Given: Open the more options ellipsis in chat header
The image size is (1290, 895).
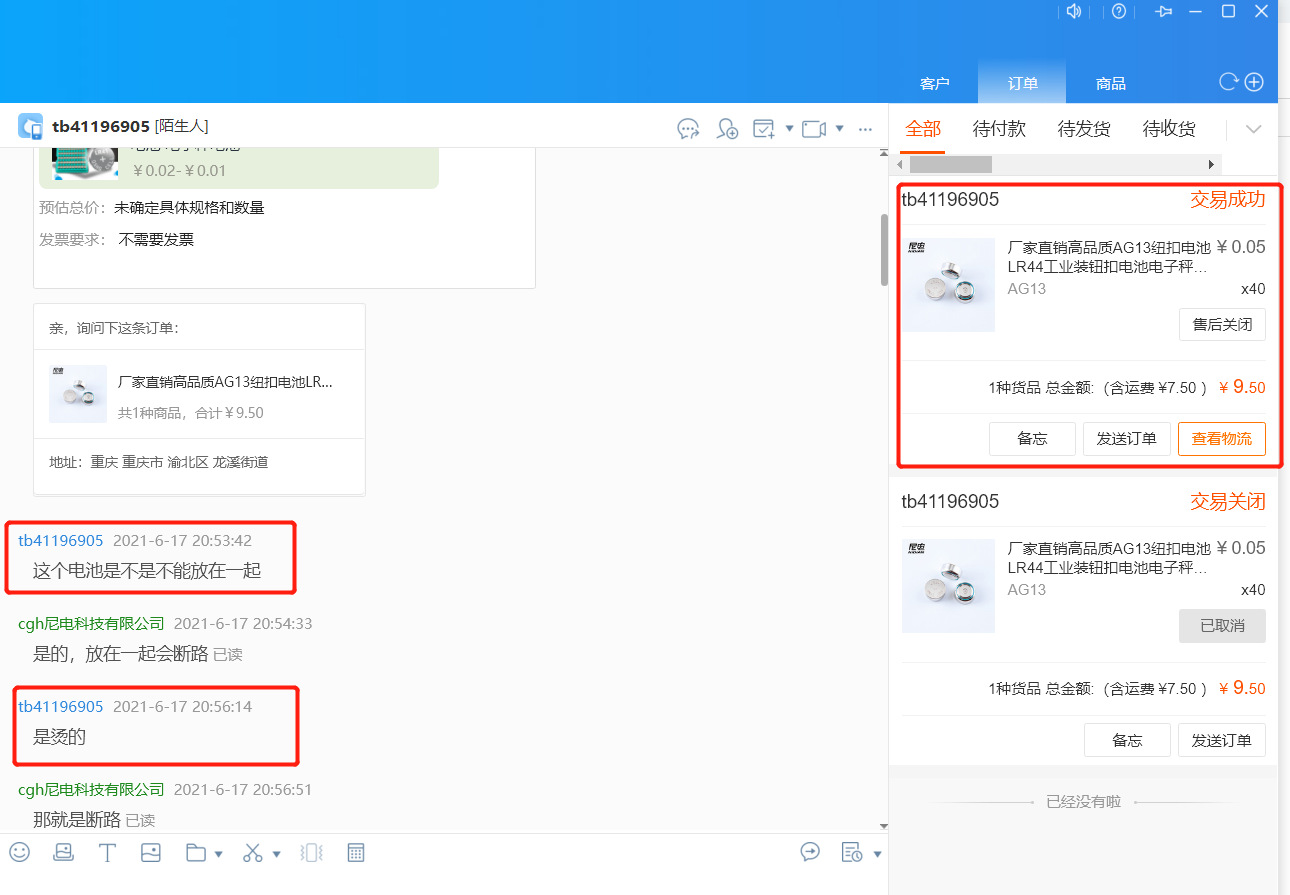Looking at the screenshot, I should tap(866, 128).
